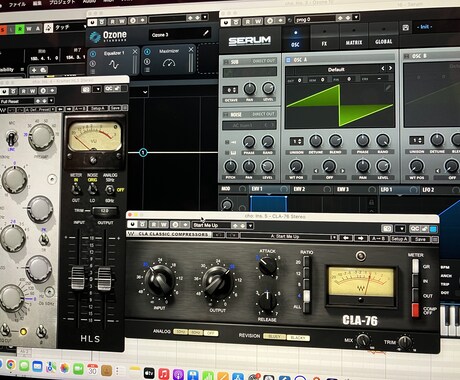Click CLA-76 undo left arrow button
The width and height of the screenshot is (460, 380).
[x=346, y=238]
